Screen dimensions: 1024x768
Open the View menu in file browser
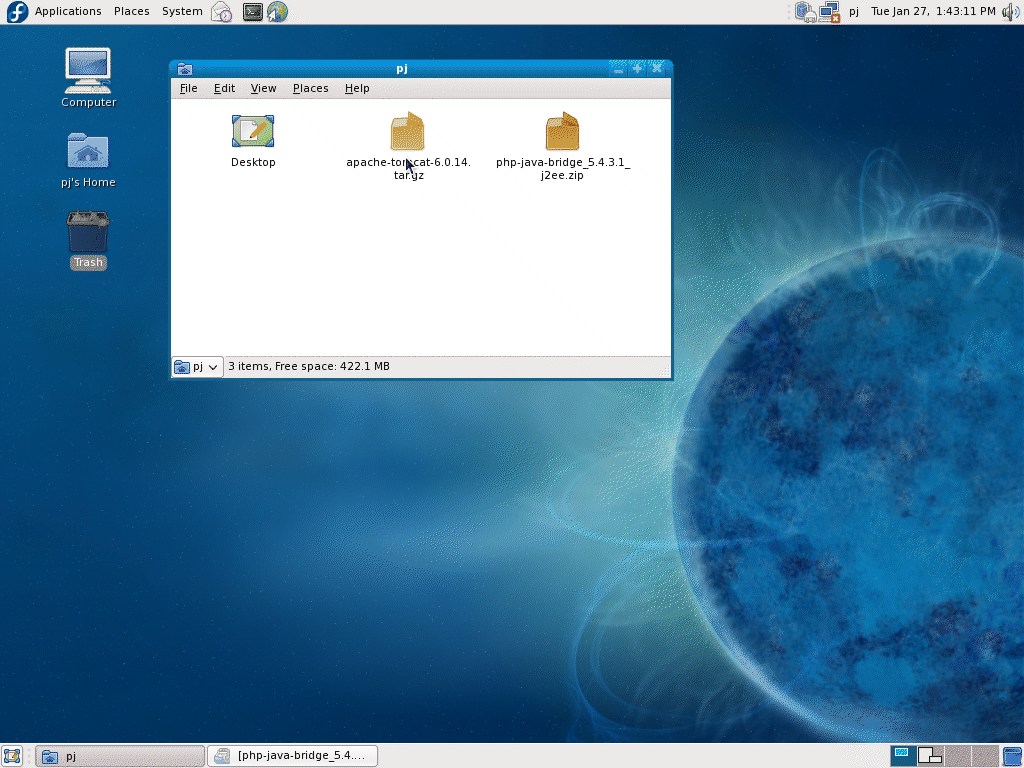click(x=263, y=88)
